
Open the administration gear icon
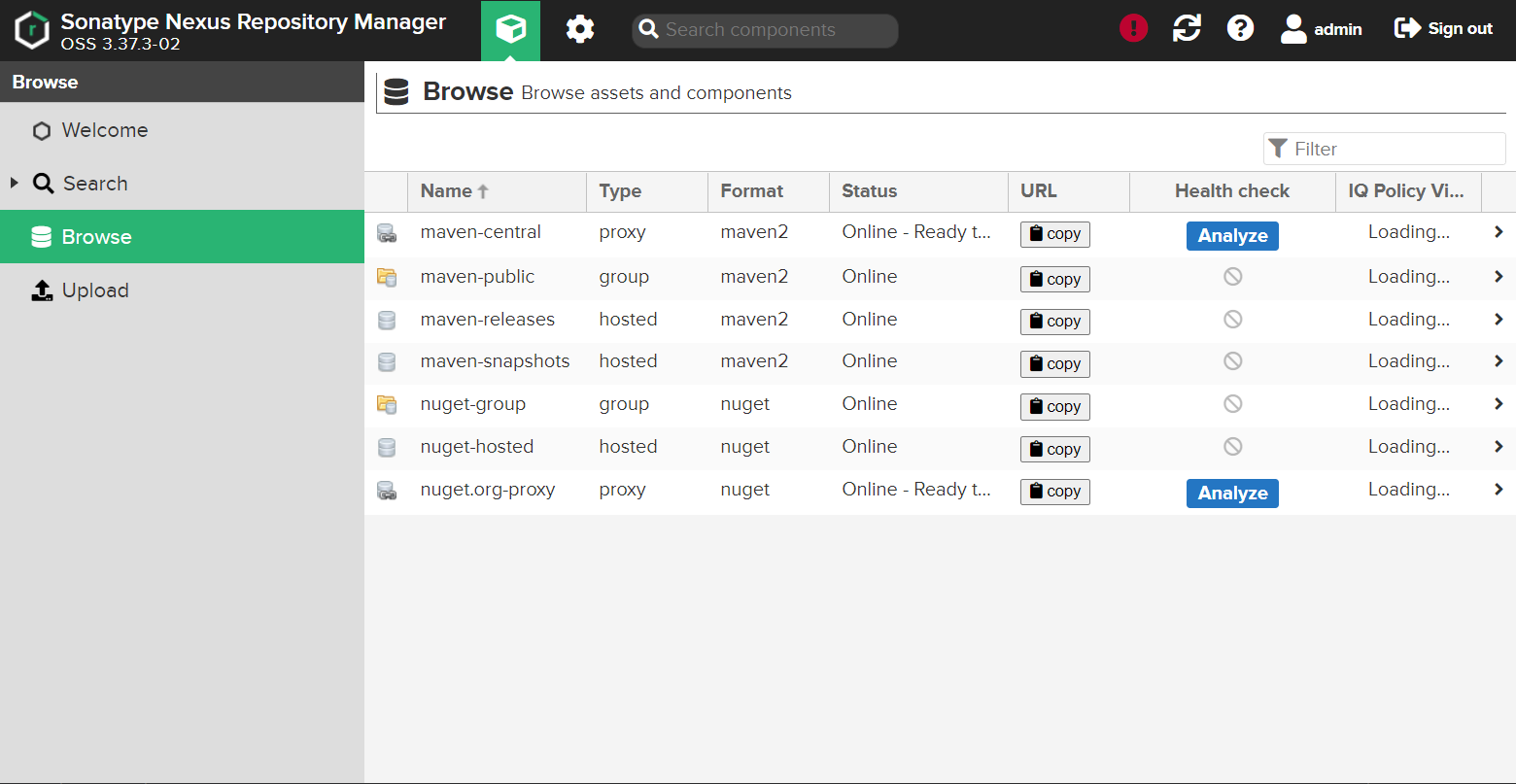click(580, 30)
